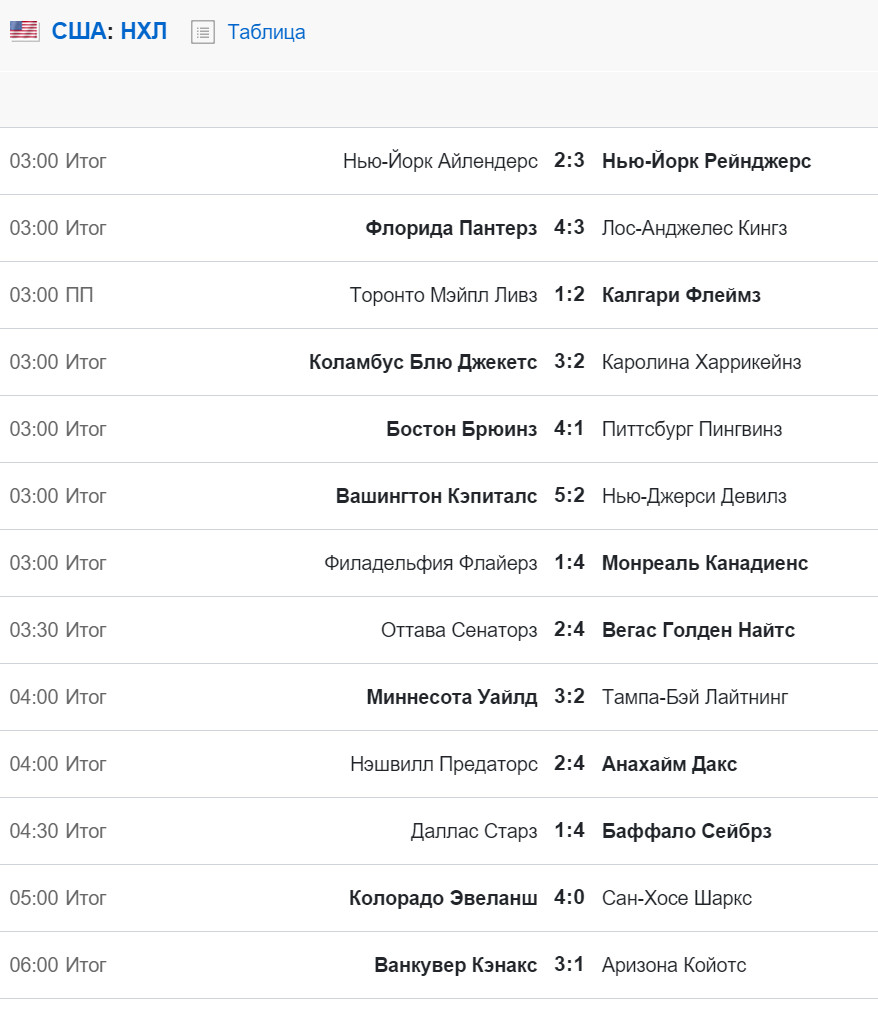The height and width of the screenshot is (1032, 878).
Task: Click the Лос-Анджелес Кингз team name
Action: pos(694,228)
